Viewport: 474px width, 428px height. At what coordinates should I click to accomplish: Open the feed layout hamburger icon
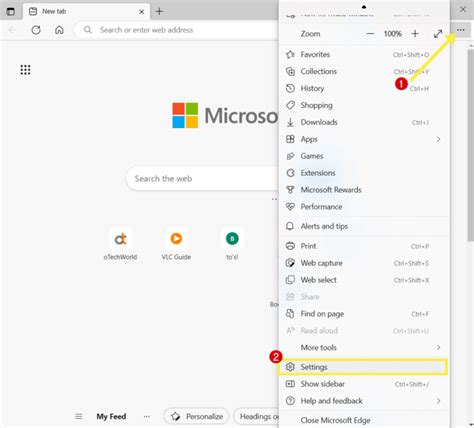(x=79, y=416)
